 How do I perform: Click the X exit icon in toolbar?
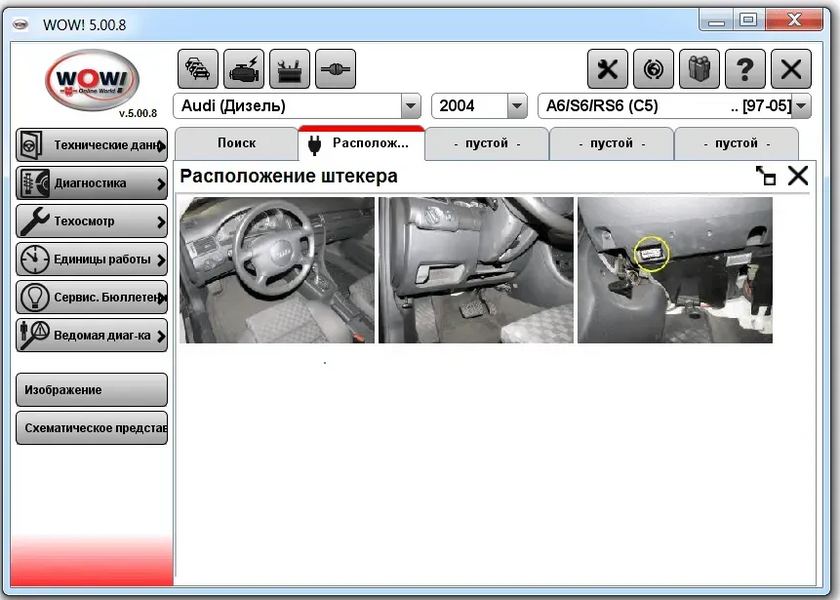[791, 69]
